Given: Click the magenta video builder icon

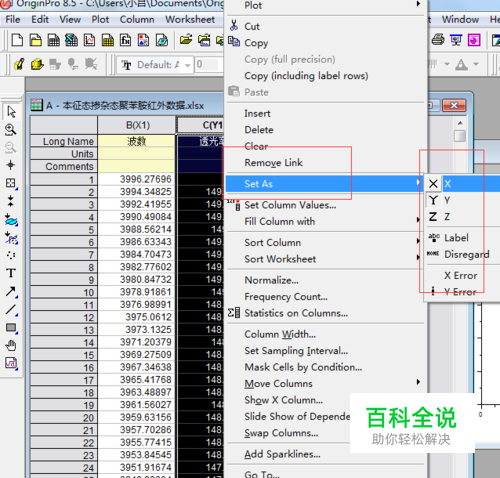Looking at the screenshot, I should (474, 40).
